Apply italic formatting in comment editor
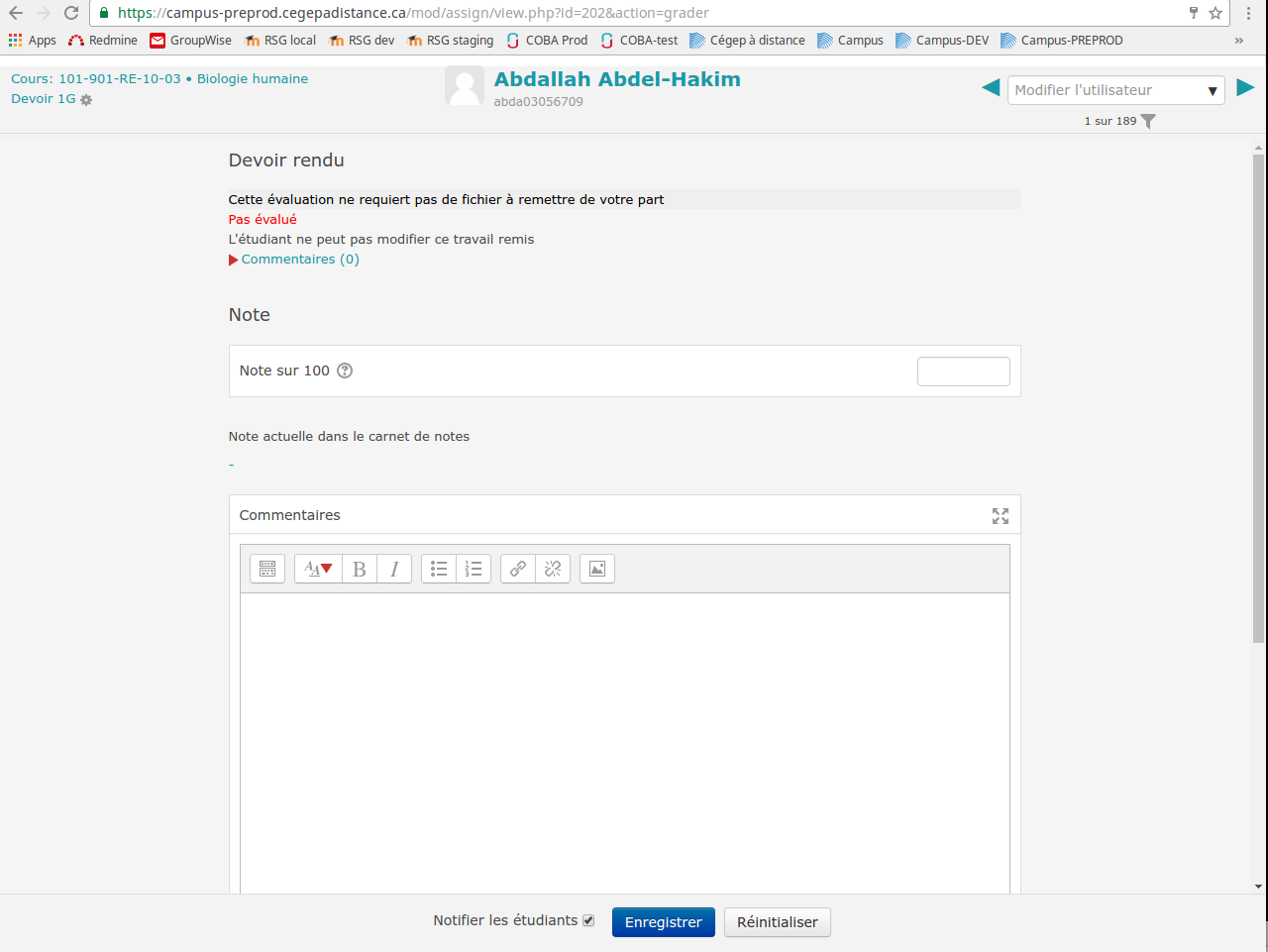The image size is (1268, 952). click(394, 569)
